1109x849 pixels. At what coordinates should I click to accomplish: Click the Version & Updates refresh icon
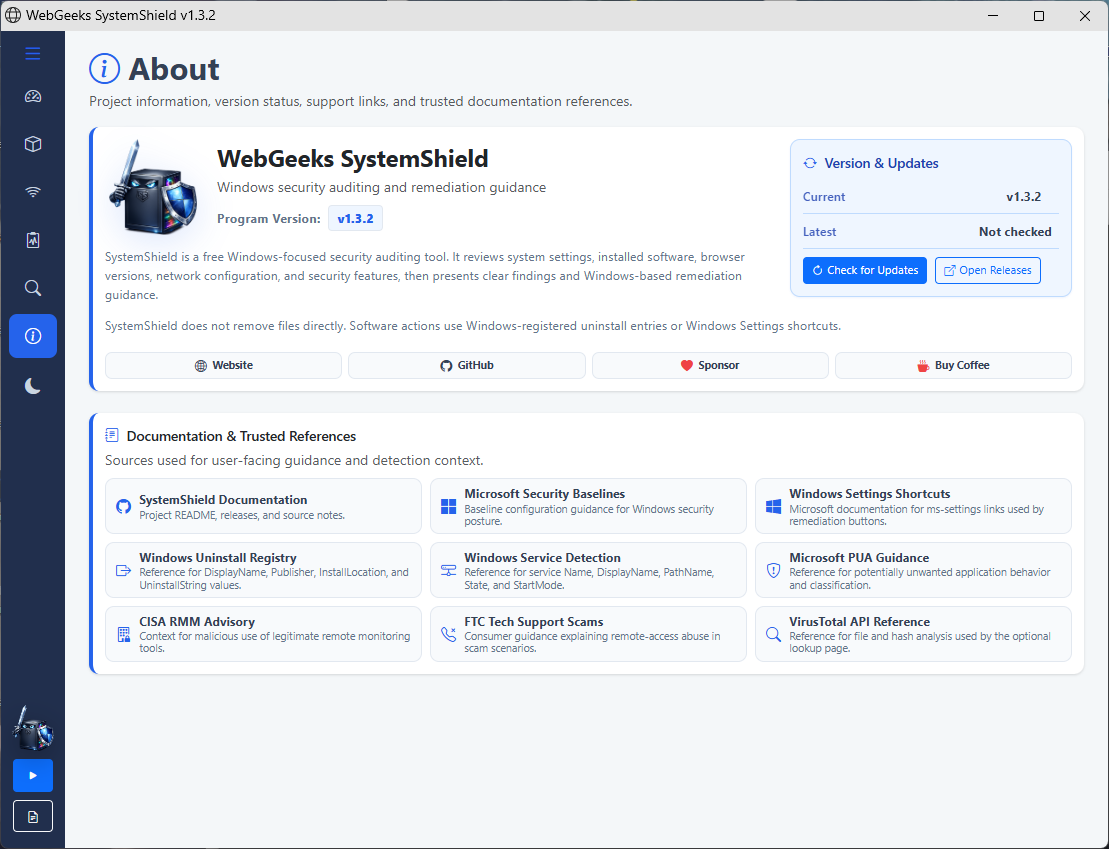(810, 163)
